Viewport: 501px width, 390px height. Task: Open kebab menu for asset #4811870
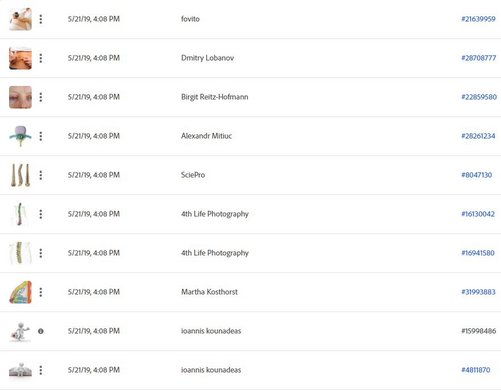[41, 370]
